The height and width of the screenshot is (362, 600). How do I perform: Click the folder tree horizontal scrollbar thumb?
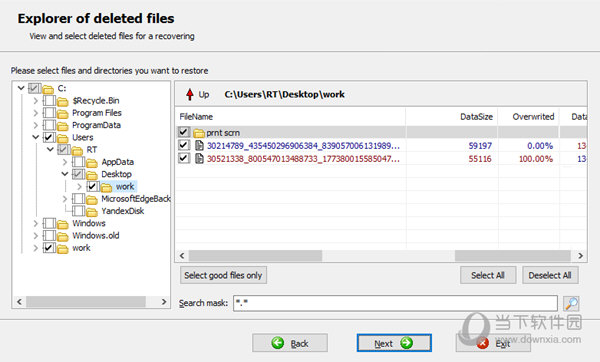(x=86, y=302)
